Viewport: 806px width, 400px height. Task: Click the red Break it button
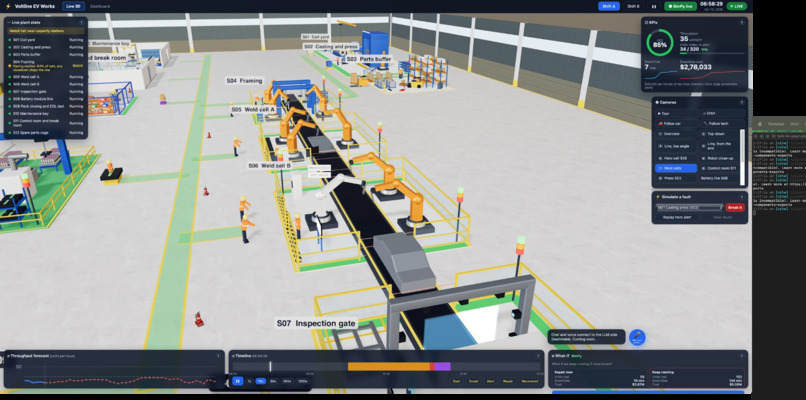tap(735, 208)
